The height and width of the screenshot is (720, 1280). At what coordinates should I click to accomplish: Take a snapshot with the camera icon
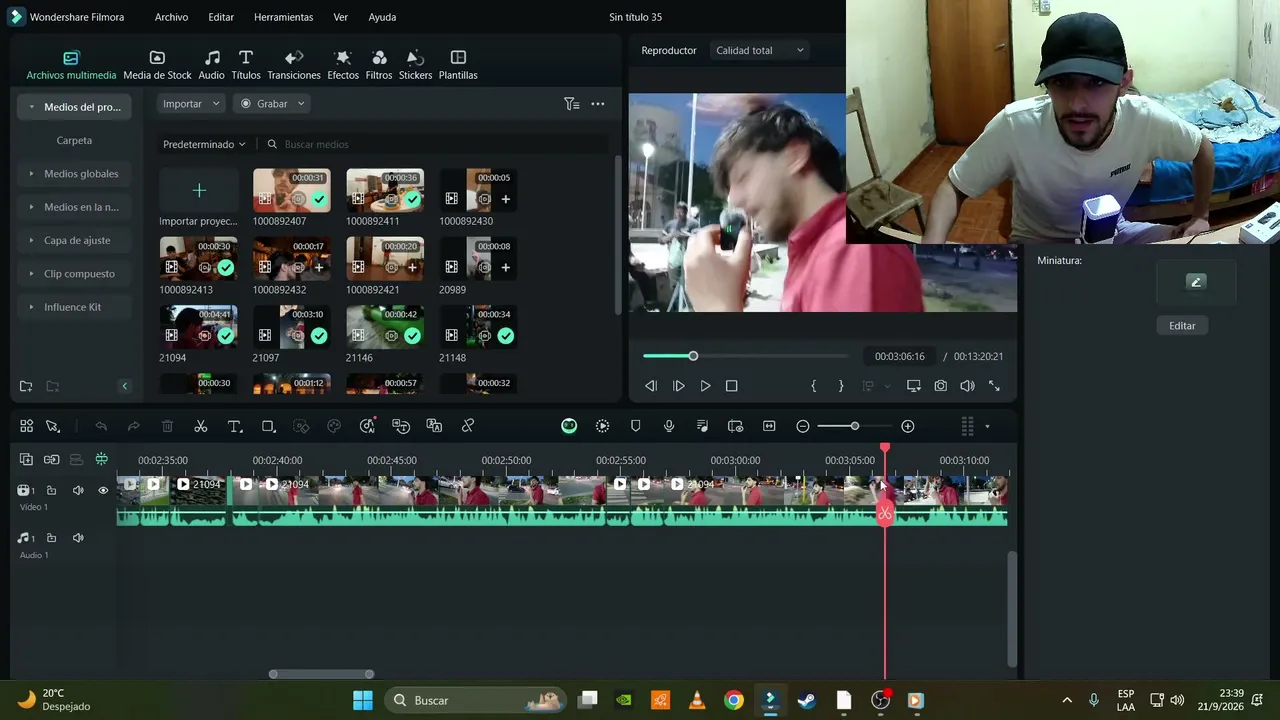point(941,386)
